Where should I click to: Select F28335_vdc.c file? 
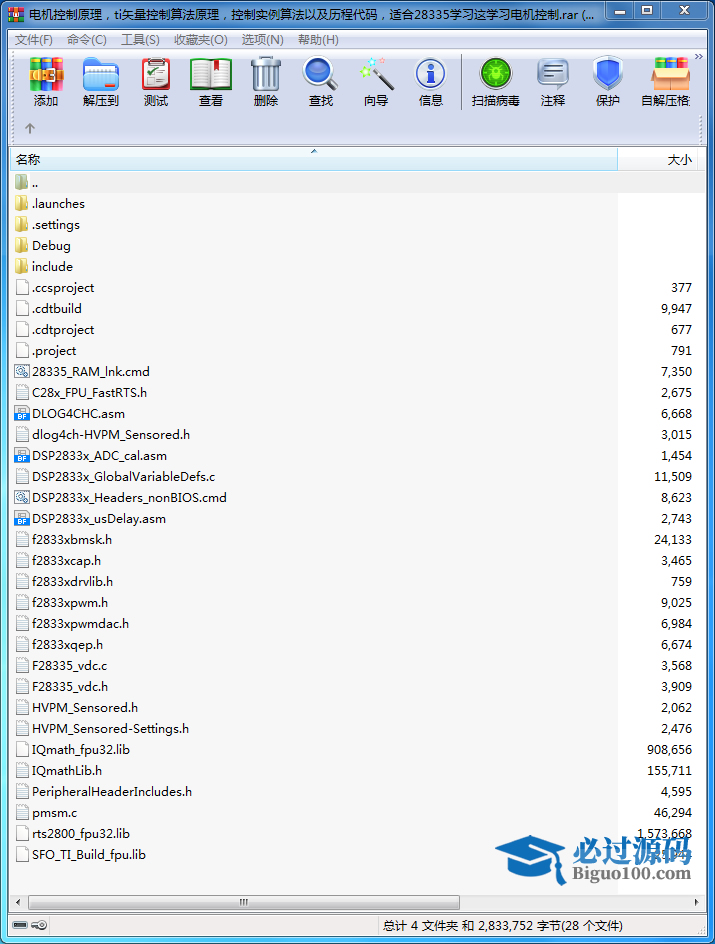[x=61, y=666]
